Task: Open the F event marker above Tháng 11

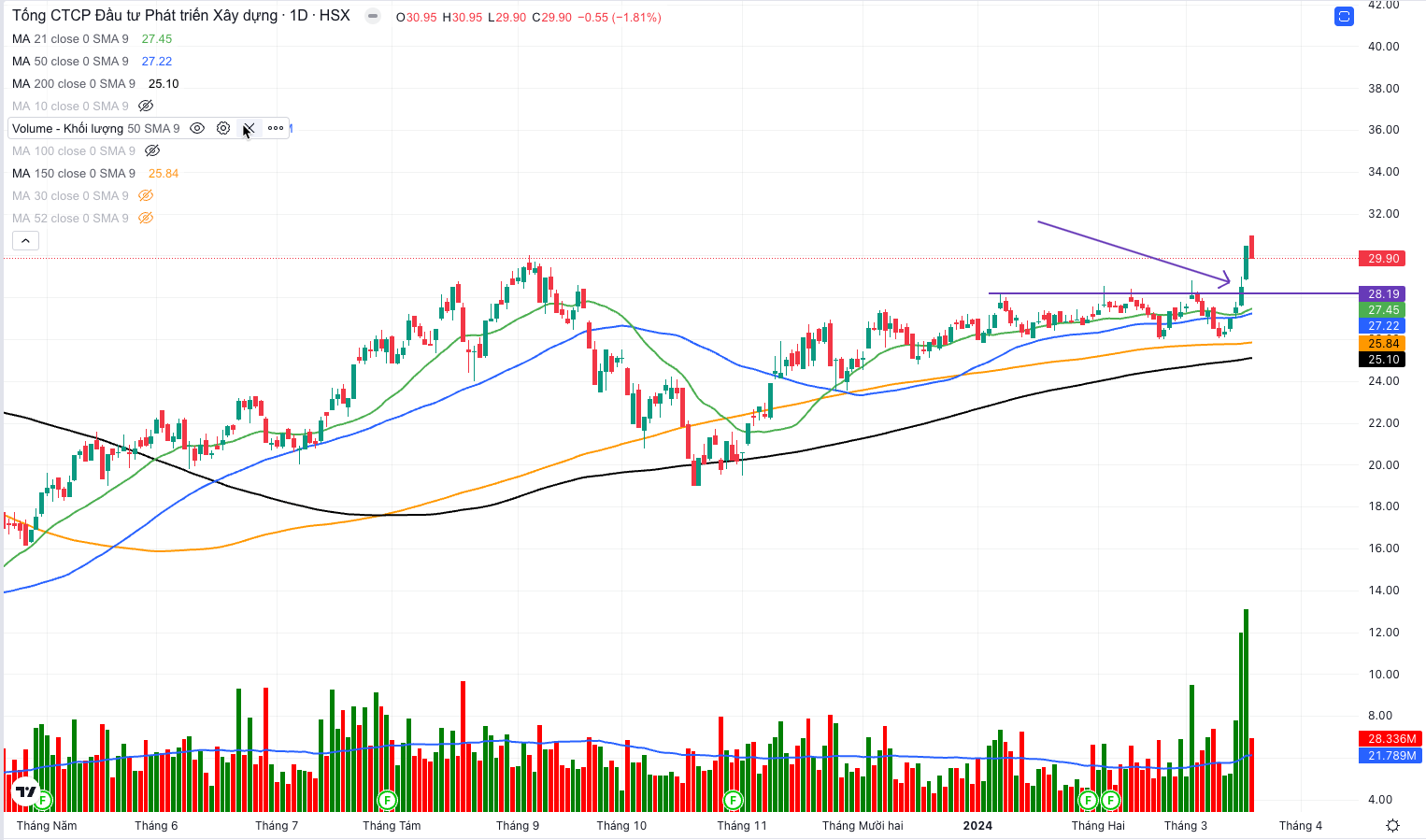Action: (x=734, y=800)
